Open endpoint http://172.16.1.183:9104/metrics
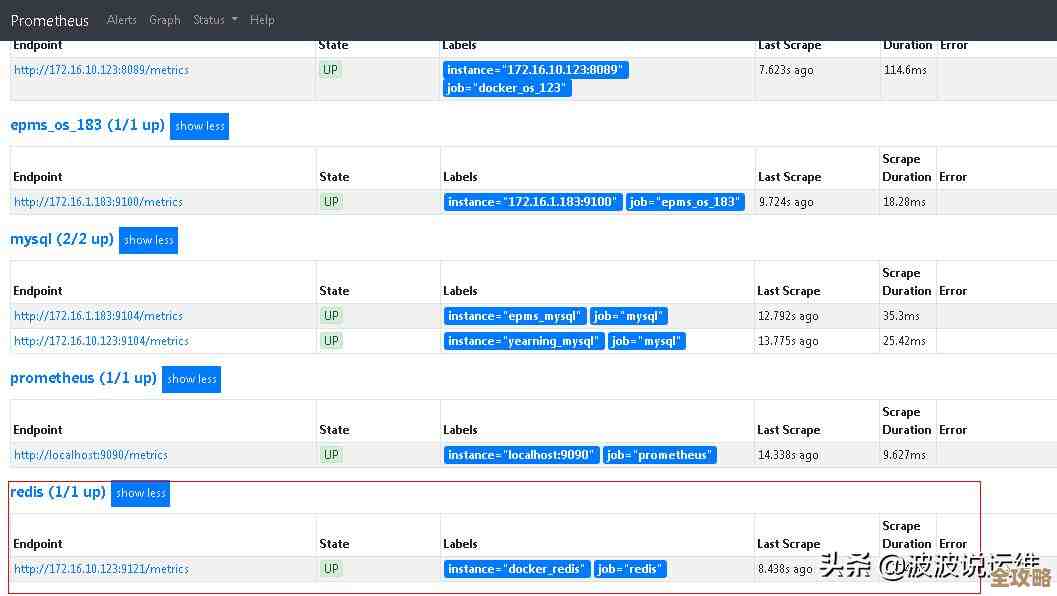This screenshot has width=1057, height=596. pyautogui.click(x=98, y=316)
